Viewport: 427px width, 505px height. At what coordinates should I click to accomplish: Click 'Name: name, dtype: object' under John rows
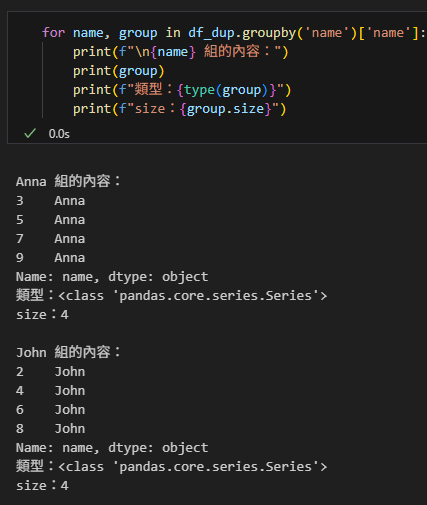[x=112, y=448]
